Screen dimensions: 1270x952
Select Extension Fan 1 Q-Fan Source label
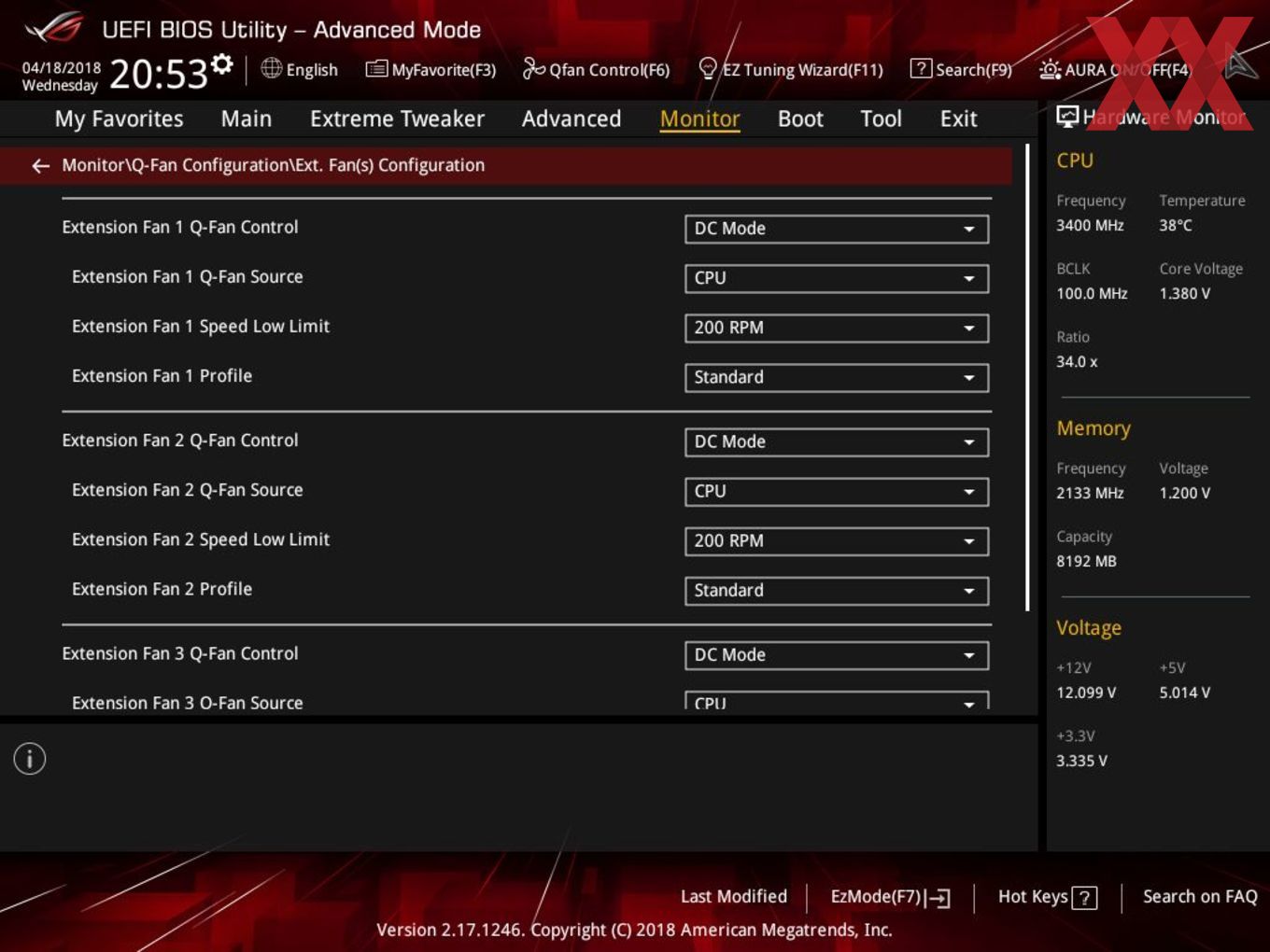(x=188, y=276)
